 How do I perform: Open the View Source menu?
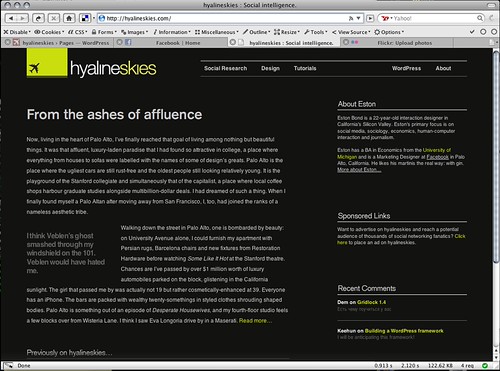coord(351,32)
